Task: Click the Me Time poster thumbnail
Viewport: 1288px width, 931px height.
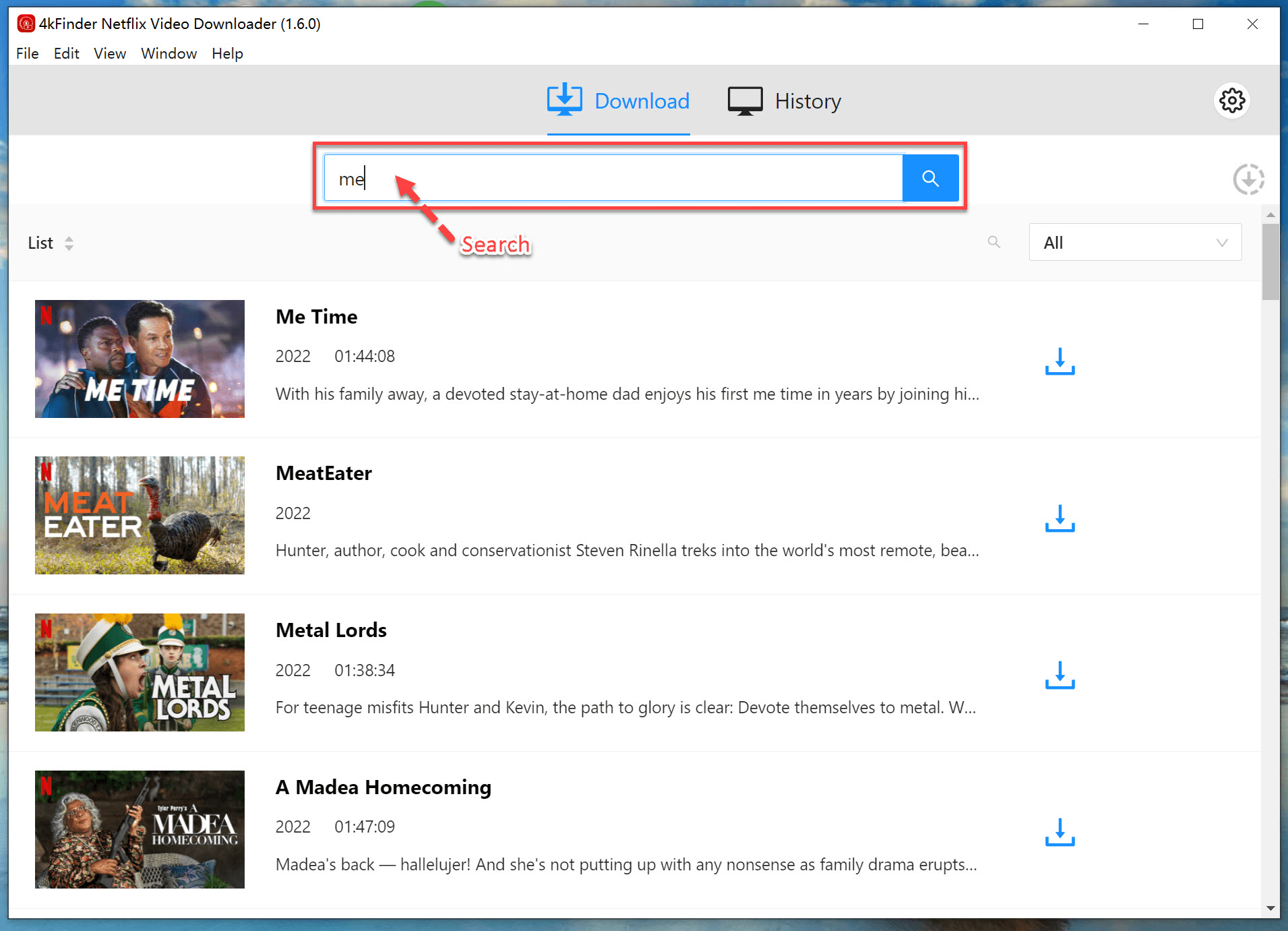Action: [x=140, y=359]
